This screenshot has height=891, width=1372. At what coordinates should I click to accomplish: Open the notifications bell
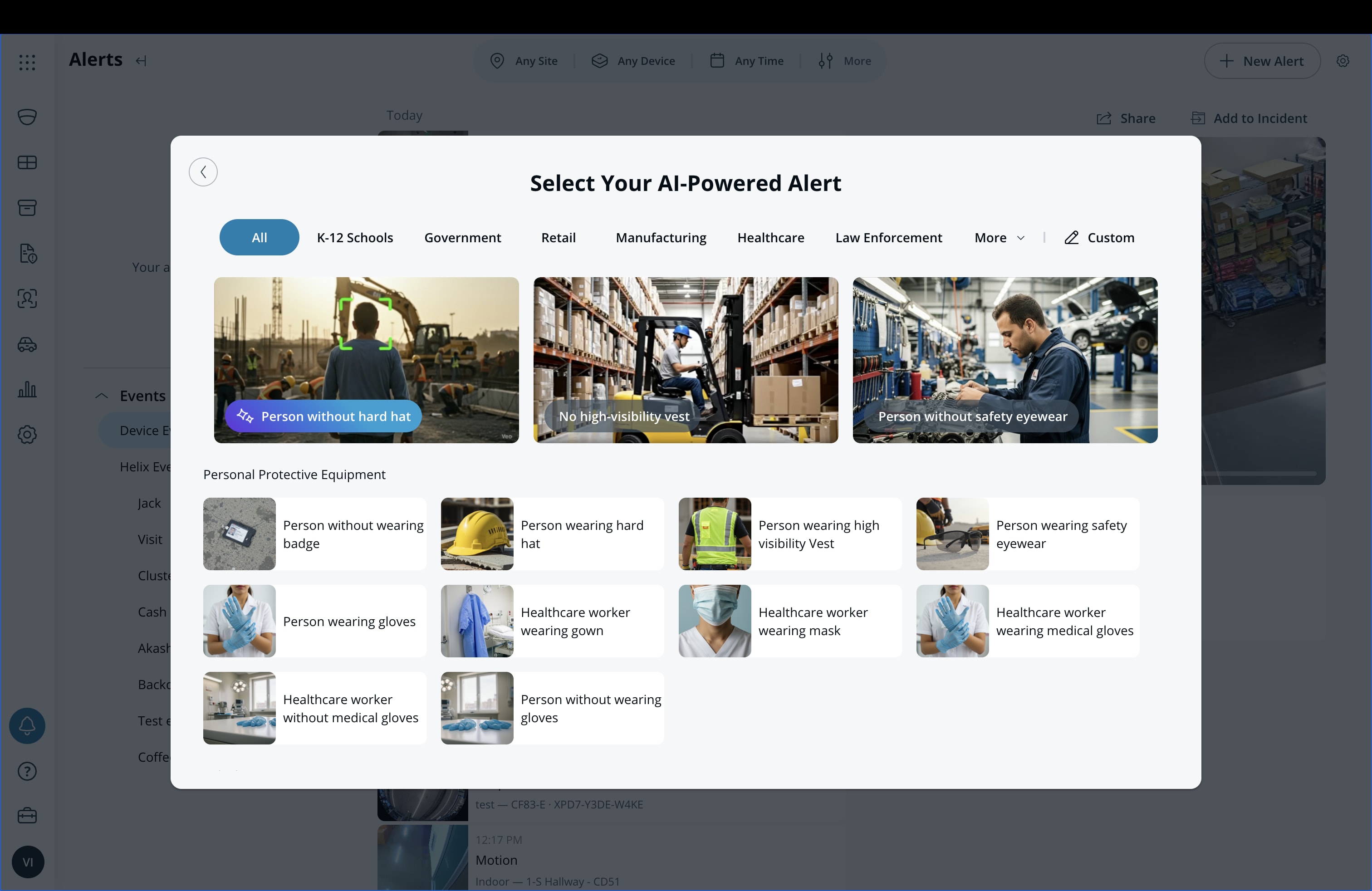27,725
